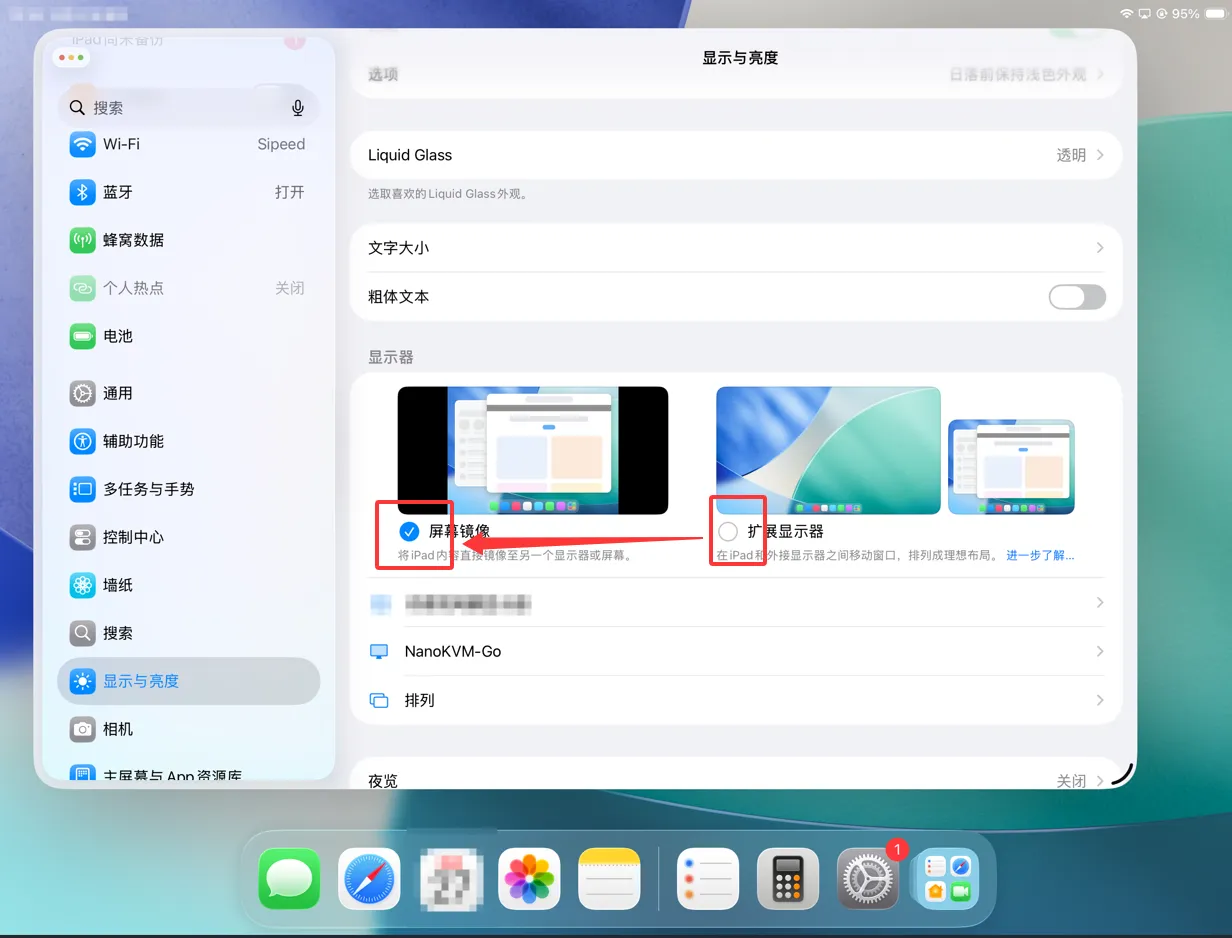The width and height of the screenshot is (1232, 938).
Task: Tap the Wi-Fi status icon in status bar
Action: pyautogui.click(x=1127, y=14)
